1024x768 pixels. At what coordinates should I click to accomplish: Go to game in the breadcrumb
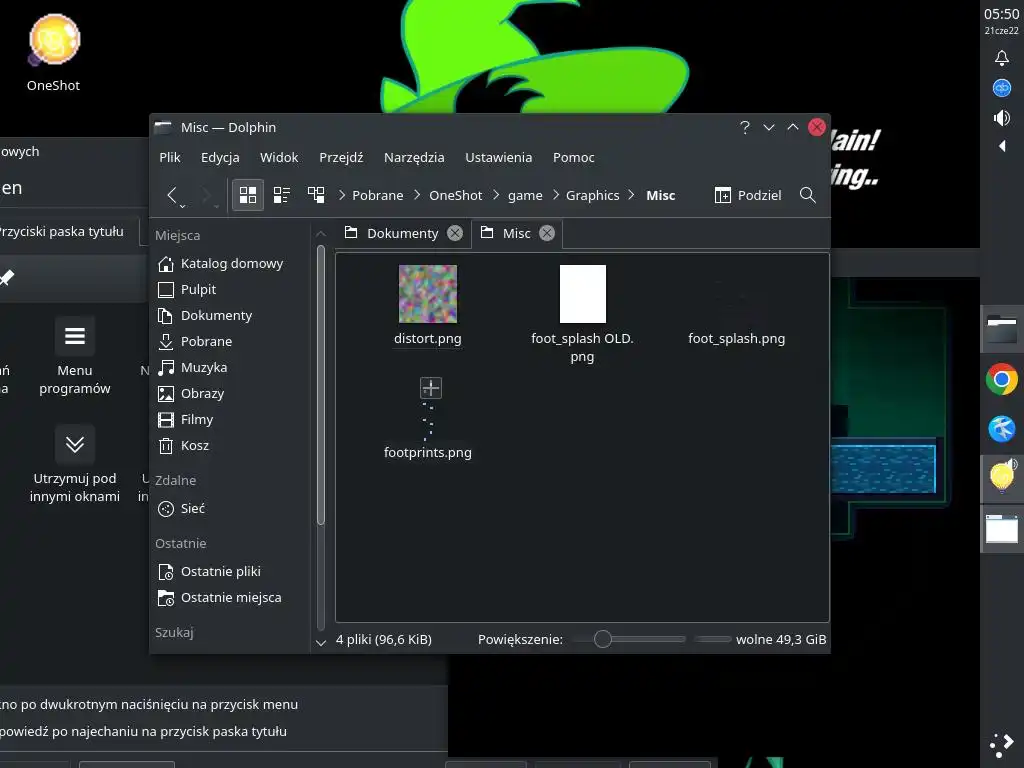click(x=525, y=195)
